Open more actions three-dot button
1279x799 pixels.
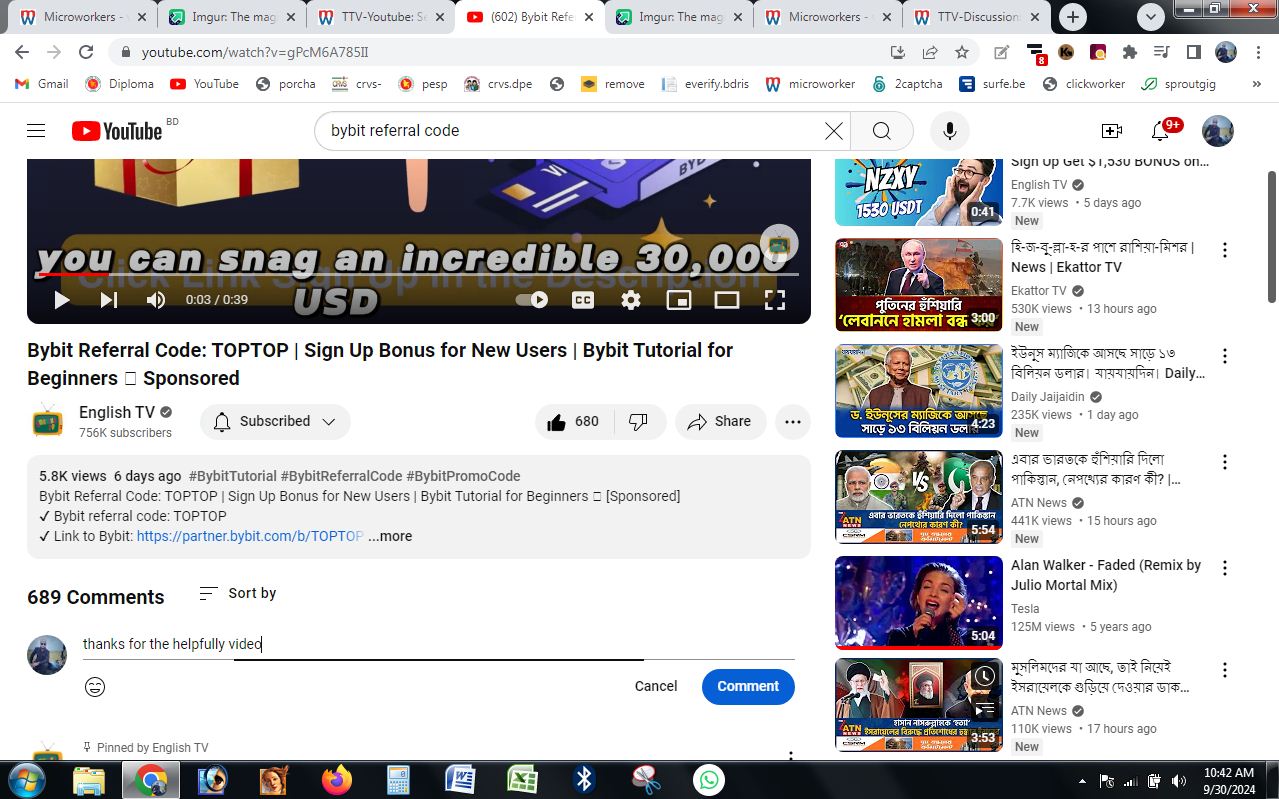click(x=793, y=422)
